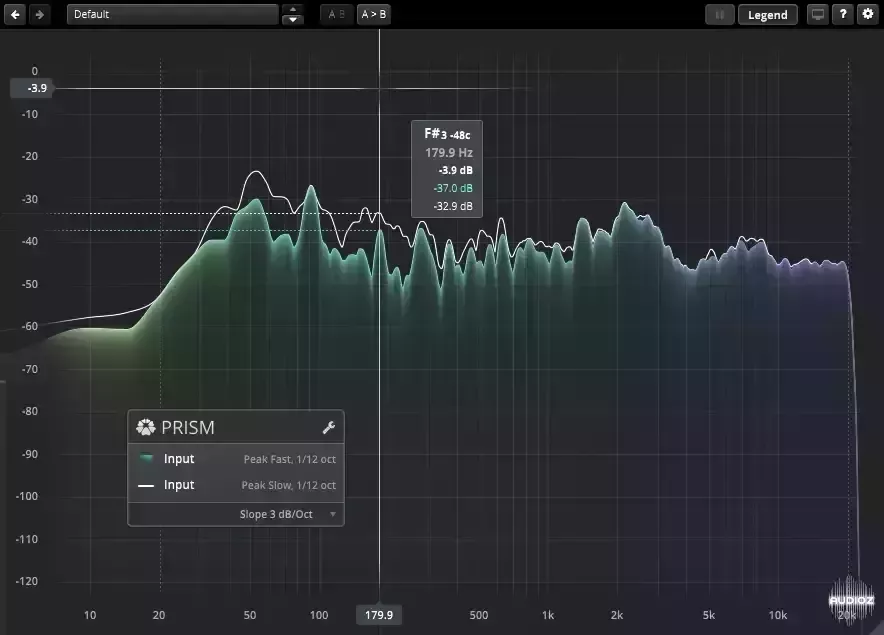The width and height of the screenshot is (884, 635).
Task: Click the F#3 frequency readout box
Action: 446,168
